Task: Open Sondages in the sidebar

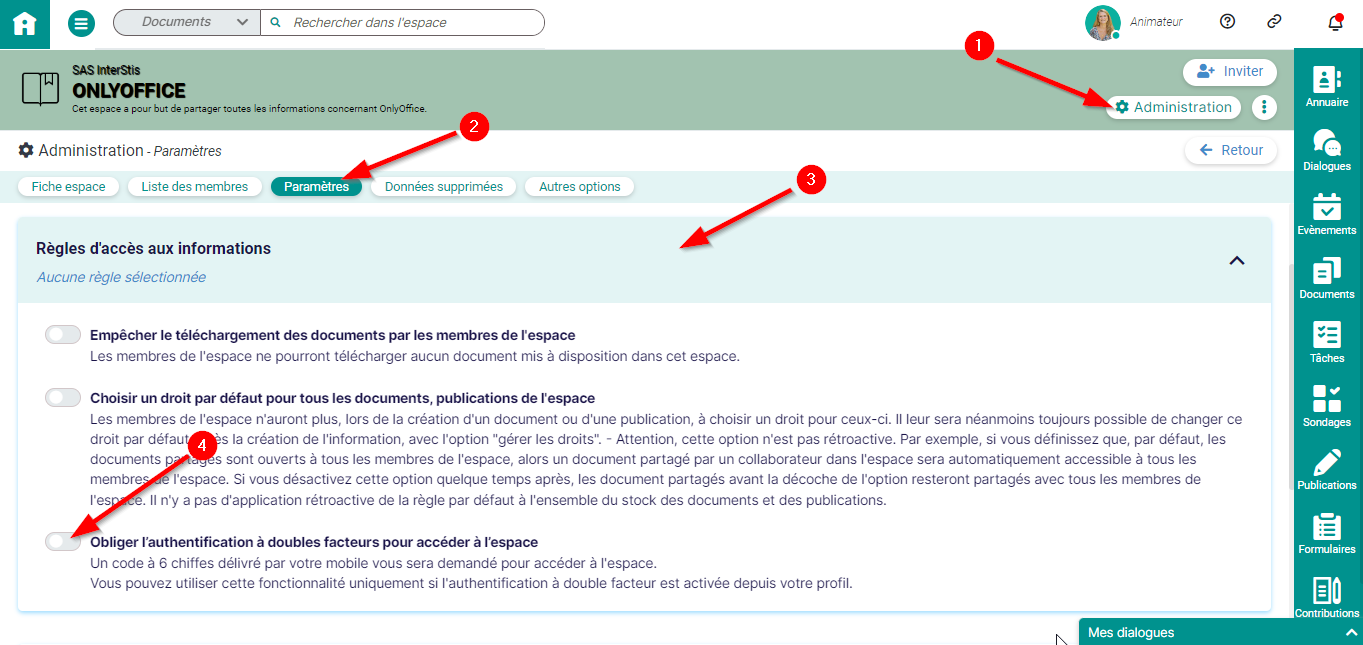Action: click(x=1327, y=407)
